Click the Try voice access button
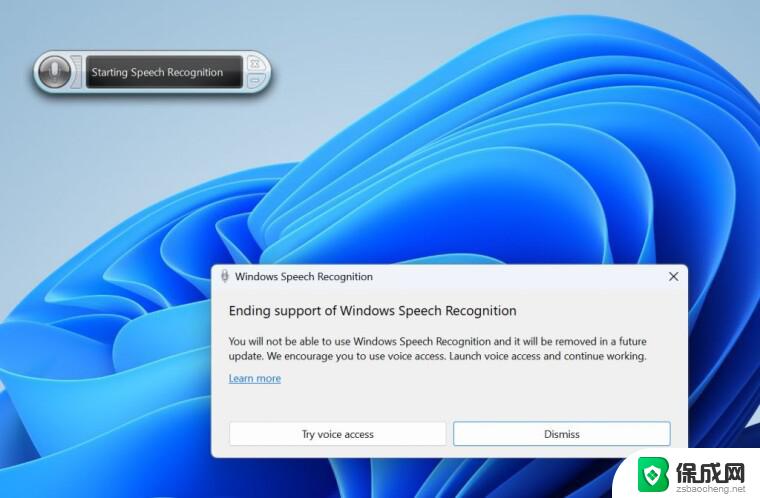 pyautogui.click(x=337, y=434)
